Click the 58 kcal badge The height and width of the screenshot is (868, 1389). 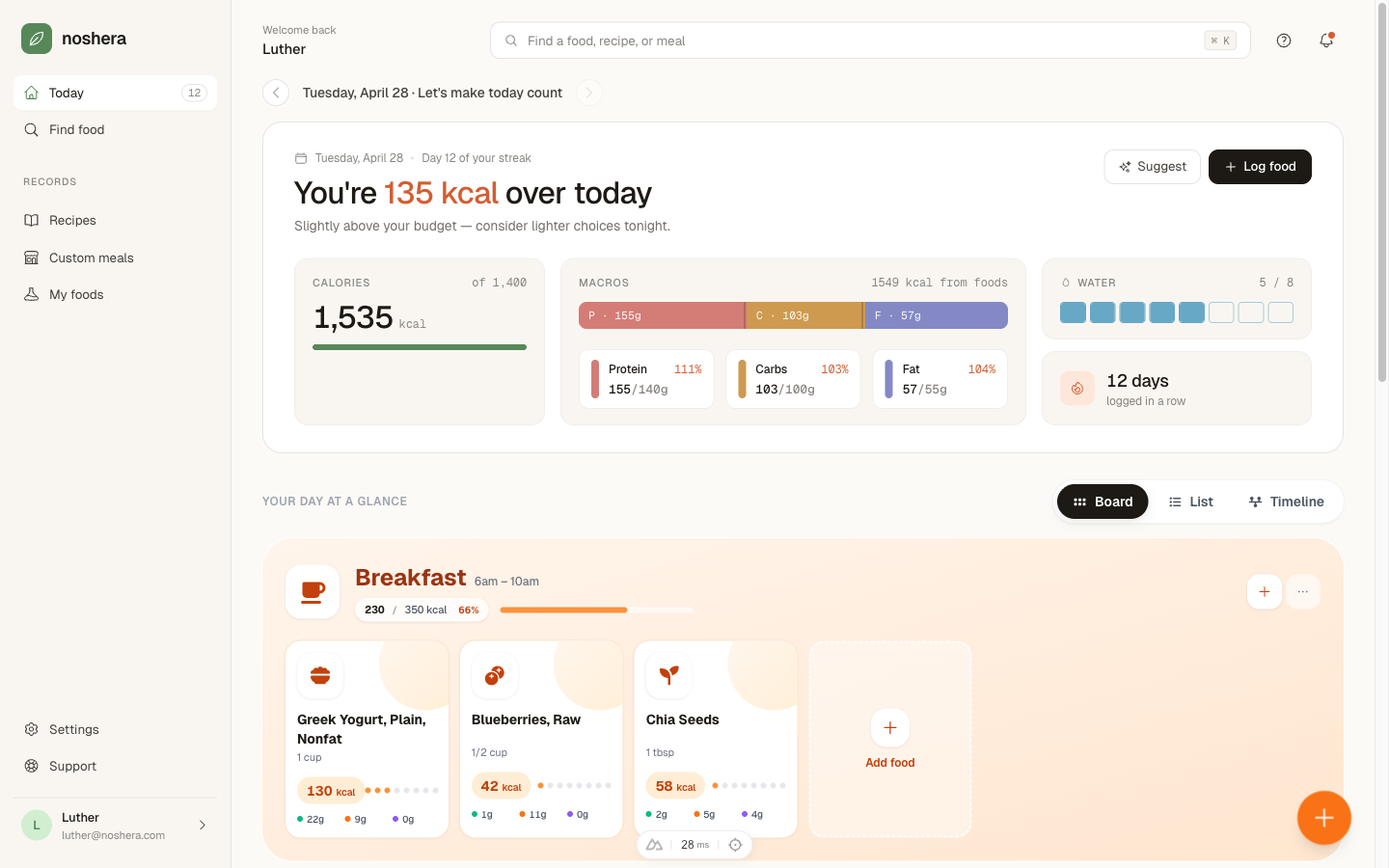(676, 786)
